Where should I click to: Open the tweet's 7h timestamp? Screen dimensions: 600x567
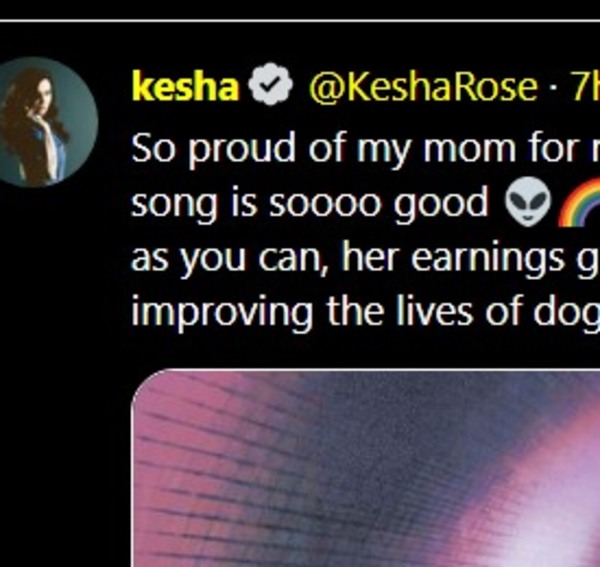point(585,89)
